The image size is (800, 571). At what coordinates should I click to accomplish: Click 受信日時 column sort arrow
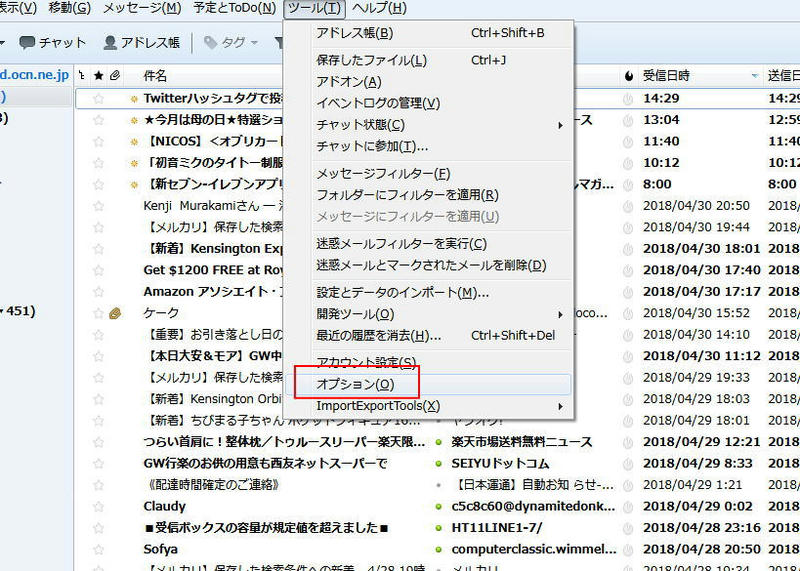click(x=755, y=76)
